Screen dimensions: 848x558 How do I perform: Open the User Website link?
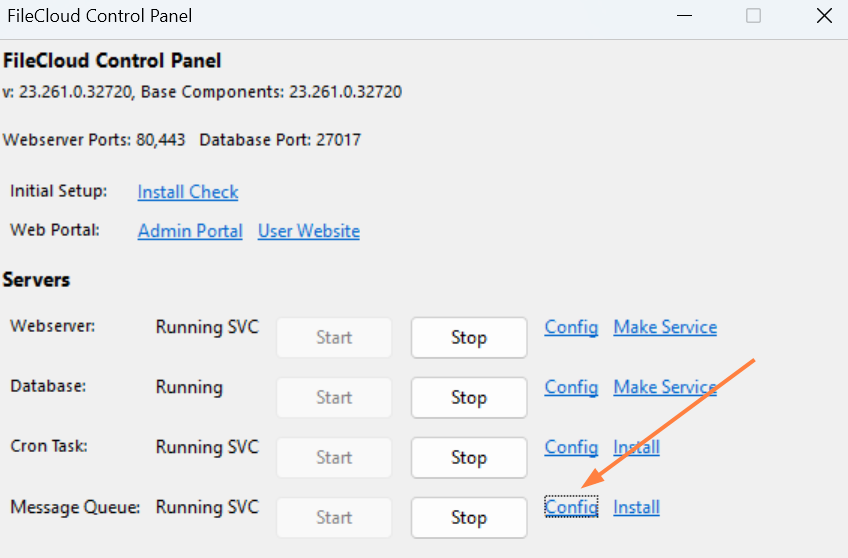309,231
